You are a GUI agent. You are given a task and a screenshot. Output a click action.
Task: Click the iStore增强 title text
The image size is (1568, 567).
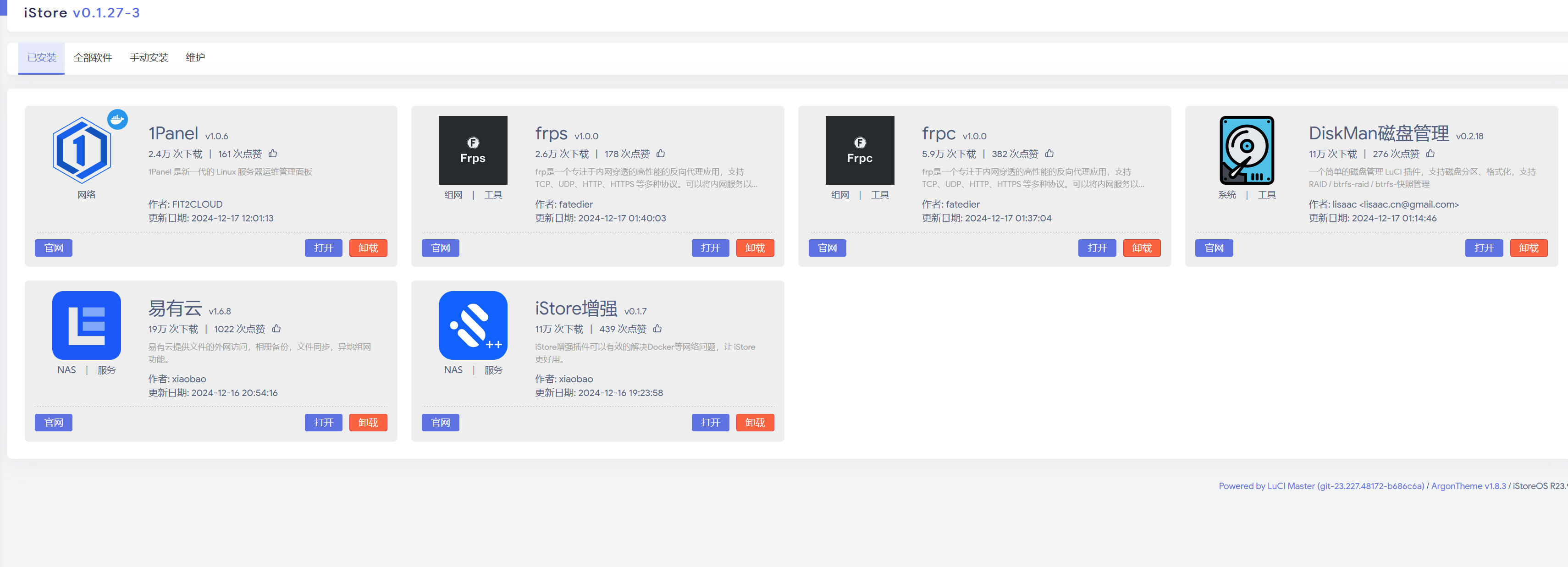576,308
